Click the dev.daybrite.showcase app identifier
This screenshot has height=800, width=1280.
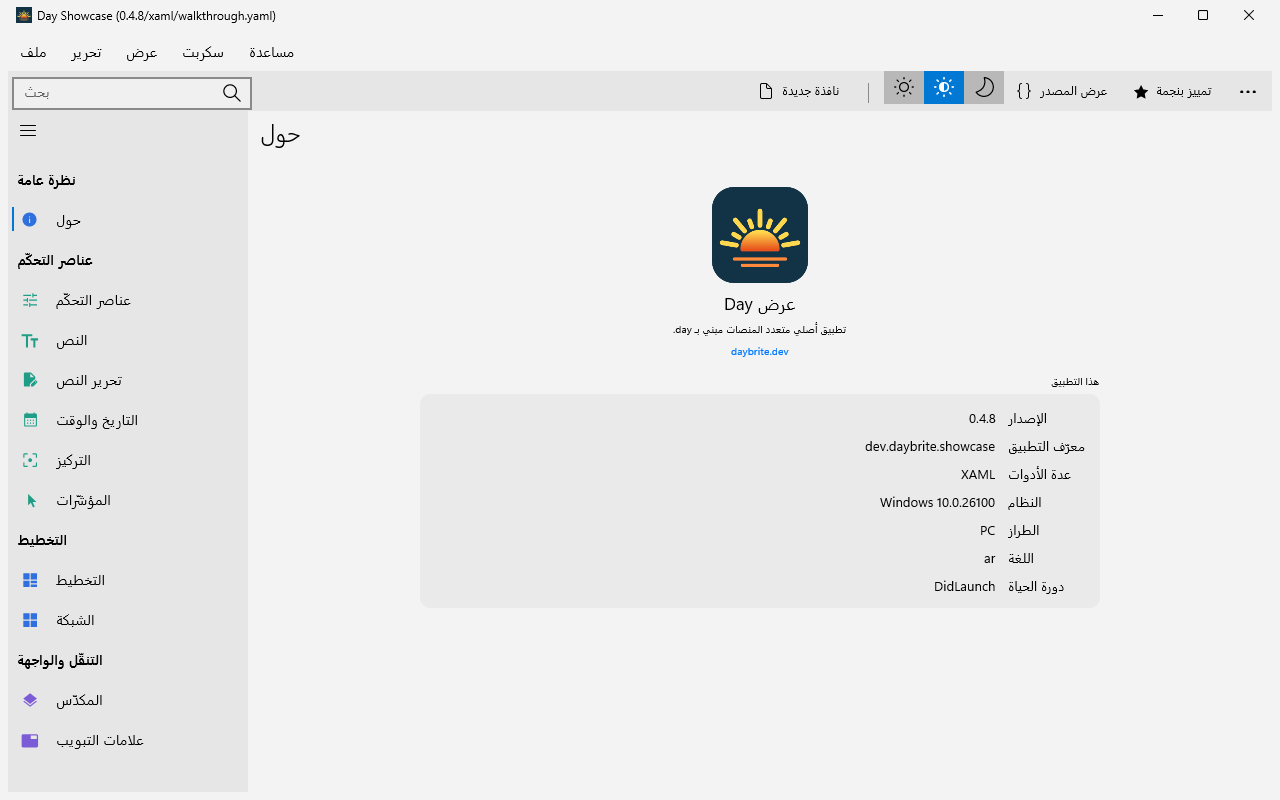click(930, 447)
